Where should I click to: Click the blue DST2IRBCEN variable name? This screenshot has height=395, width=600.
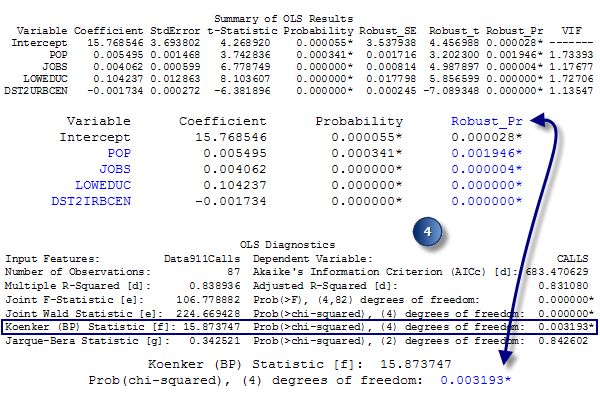tap(91, 201)
